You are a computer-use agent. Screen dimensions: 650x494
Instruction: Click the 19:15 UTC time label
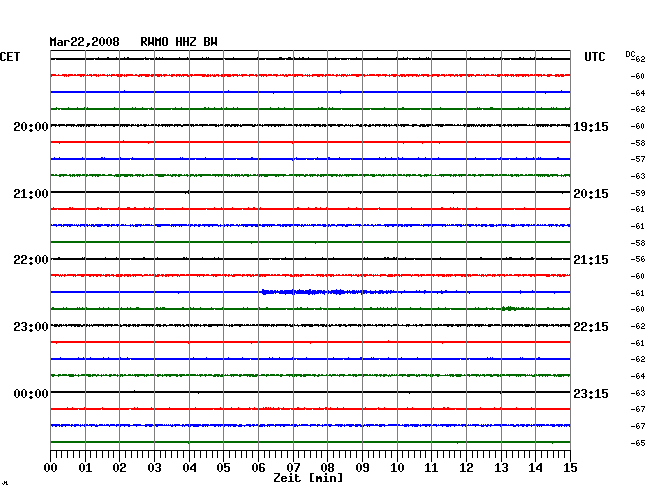591,127
